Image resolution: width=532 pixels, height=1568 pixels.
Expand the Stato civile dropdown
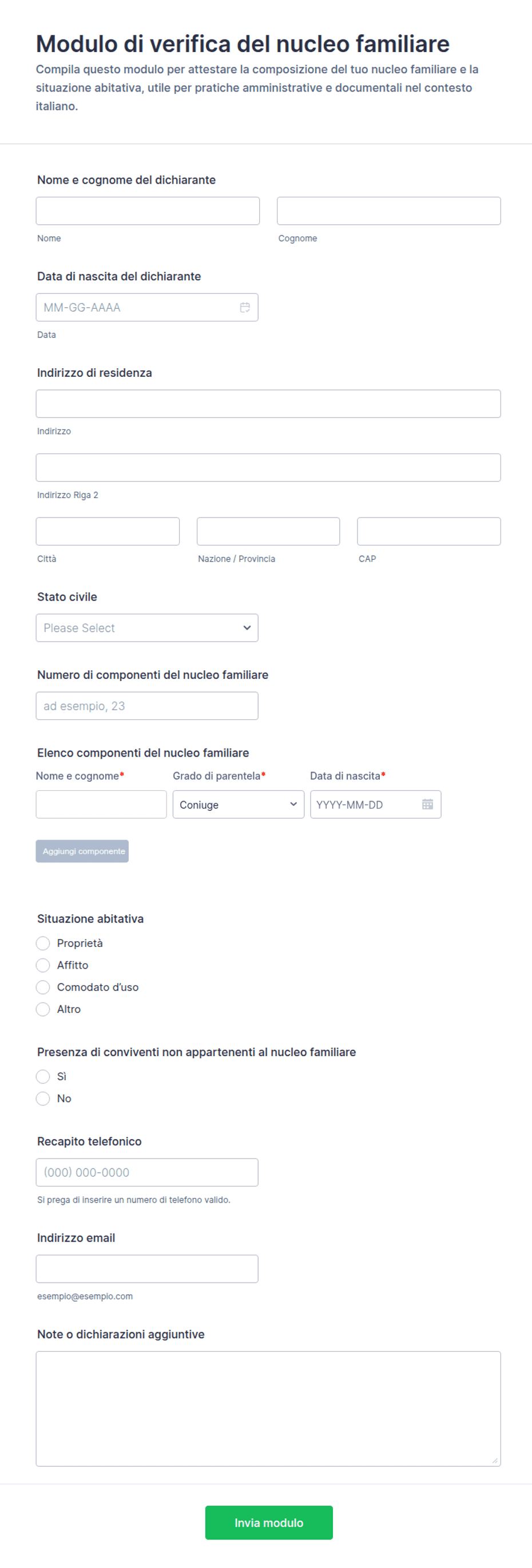pyautogui.click(x=146, y=627)
